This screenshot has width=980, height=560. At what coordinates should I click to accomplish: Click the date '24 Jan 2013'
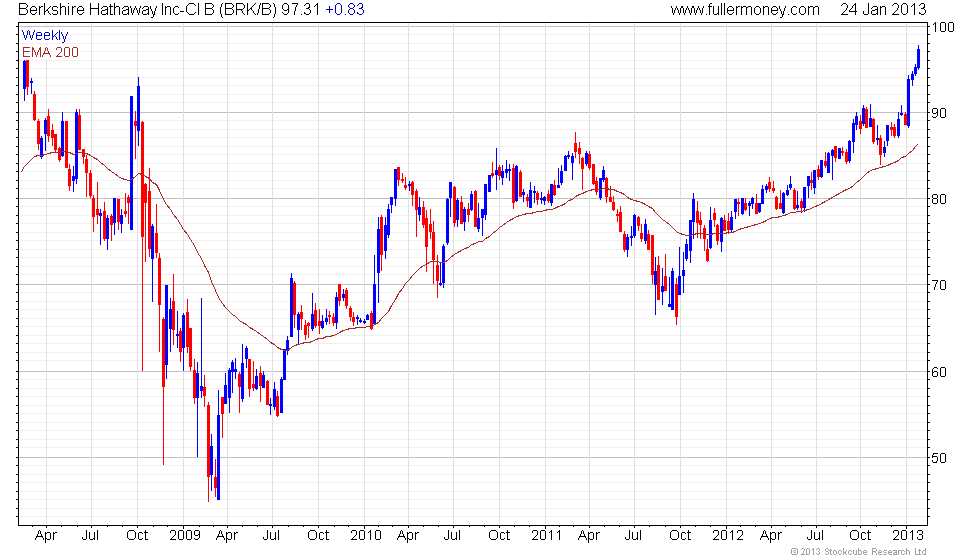[883, 9]
